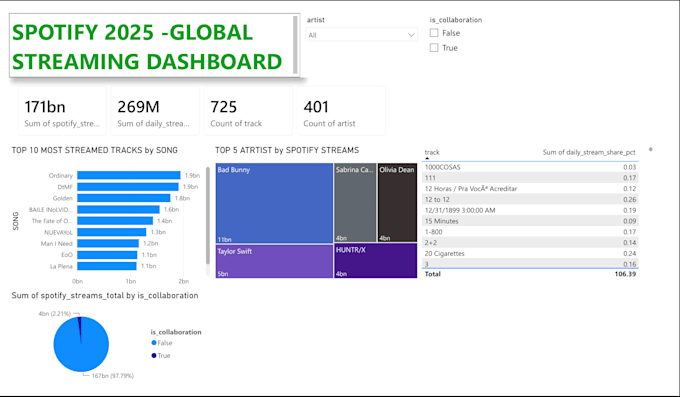Select the Taylor Swift treemap tile
Image resolution: width=680 pixels, height=397 pixels.
274,261
